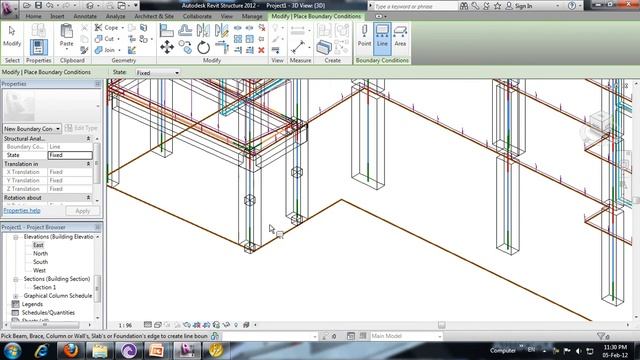The width and height of the screenshot is (640, 360).
Task: Open the Properties help link
Action: click(22, 211)
